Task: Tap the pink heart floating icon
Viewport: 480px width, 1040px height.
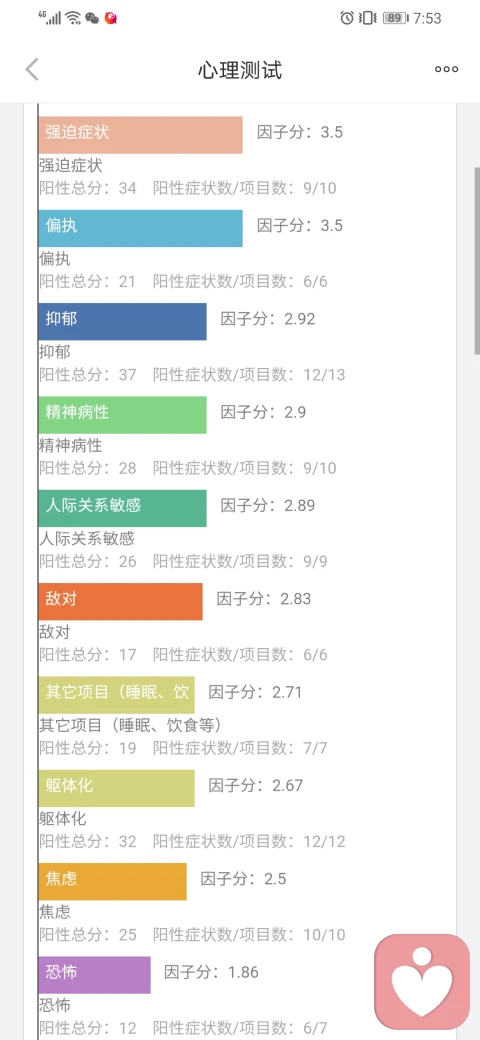Action: [422, 982]
